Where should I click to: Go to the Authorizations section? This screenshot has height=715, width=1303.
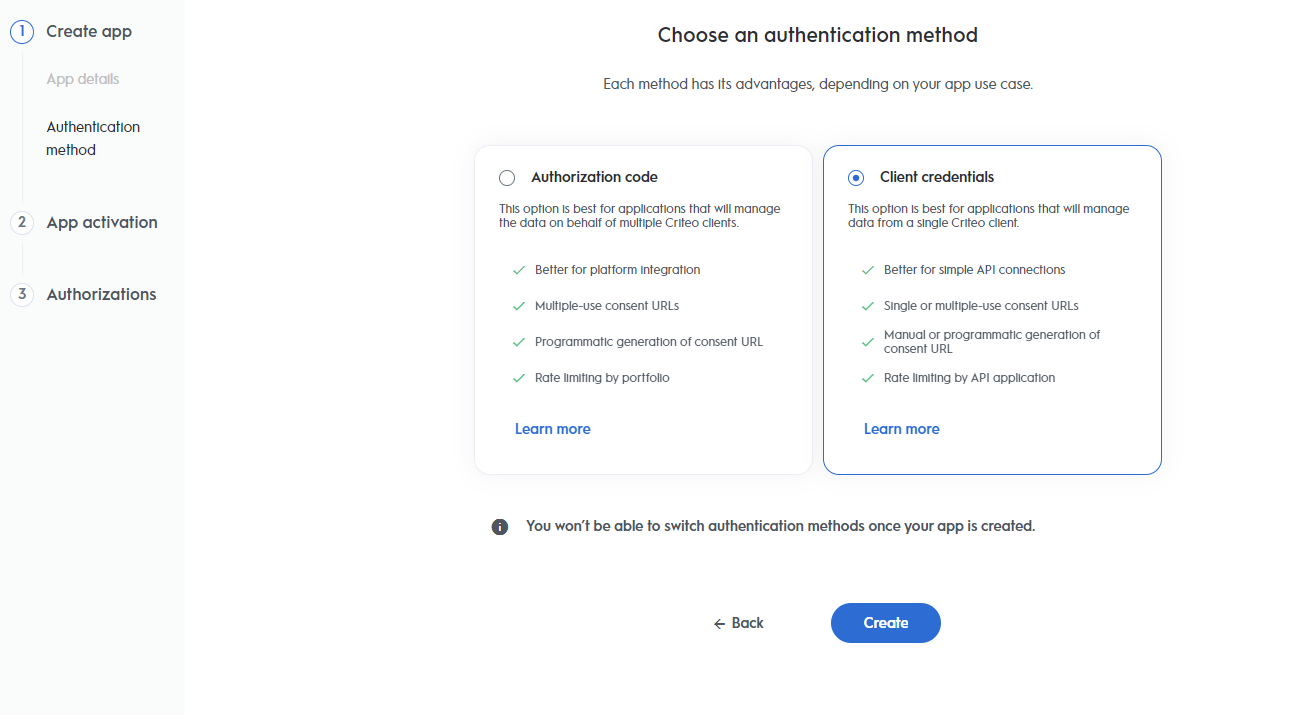tap(101, 295)
